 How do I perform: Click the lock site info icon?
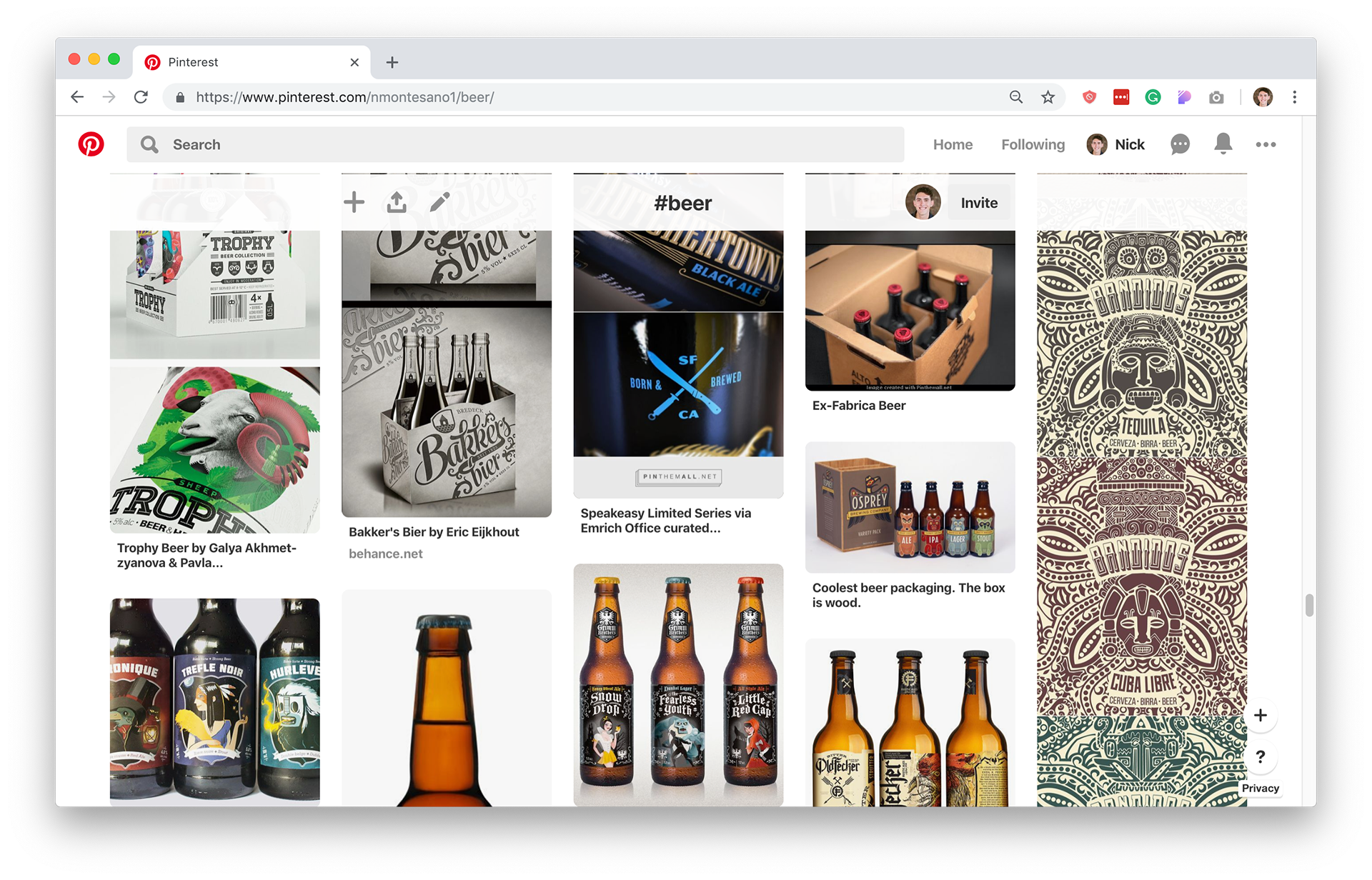180,97
